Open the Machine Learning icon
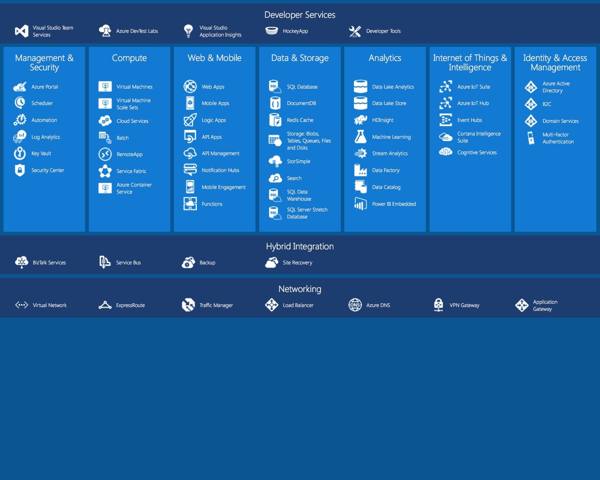 [361, 137]
